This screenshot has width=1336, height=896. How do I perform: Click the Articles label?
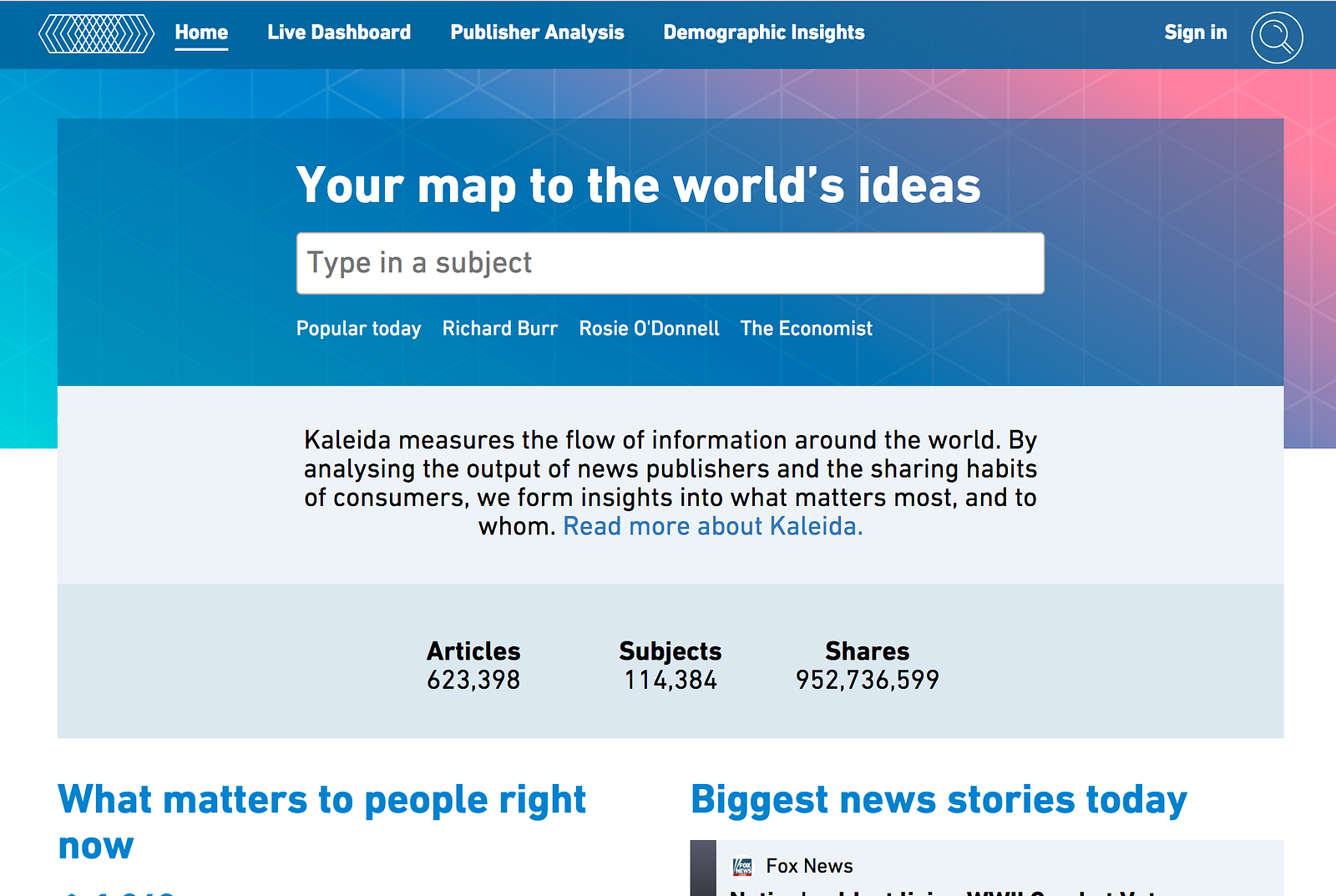click(473, 651)
